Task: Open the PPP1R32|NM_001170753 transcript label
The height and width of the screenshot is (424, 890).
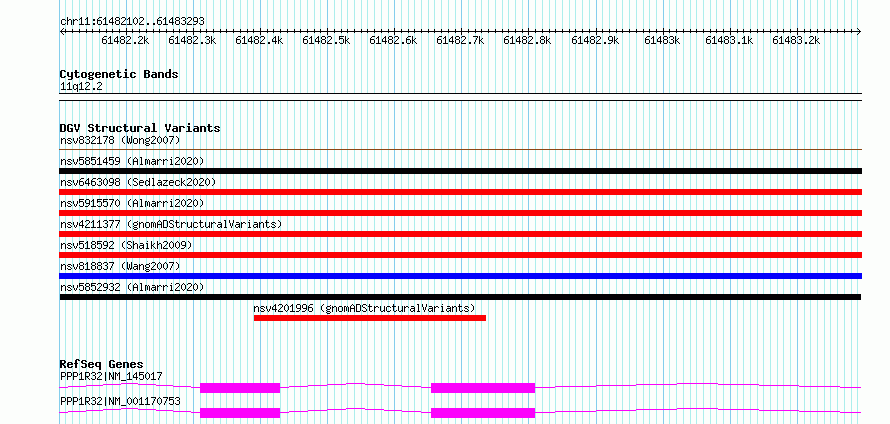Action: pos(120,402)
